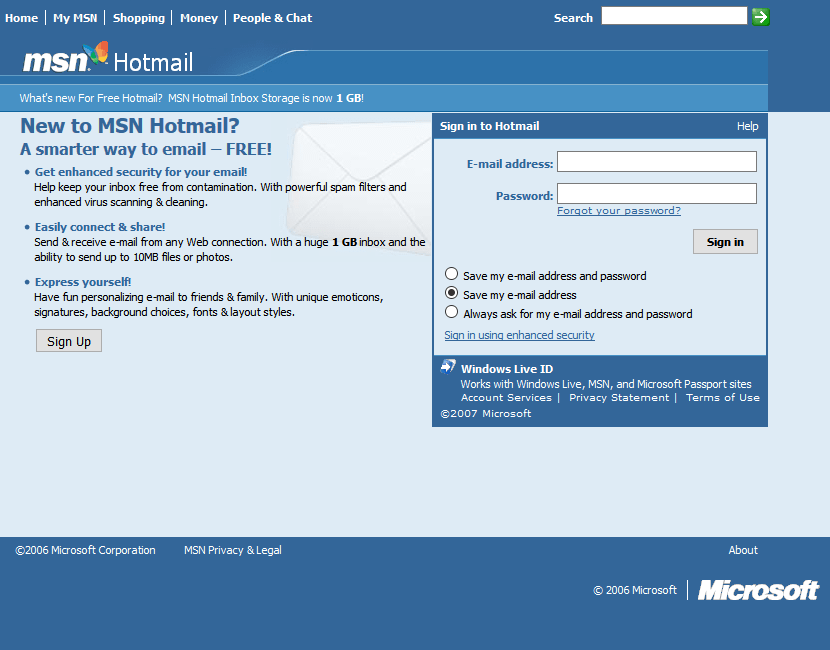Open MSN Privacy & Legal
Viewport: 830px width, 650px height.
click(233, 550)
